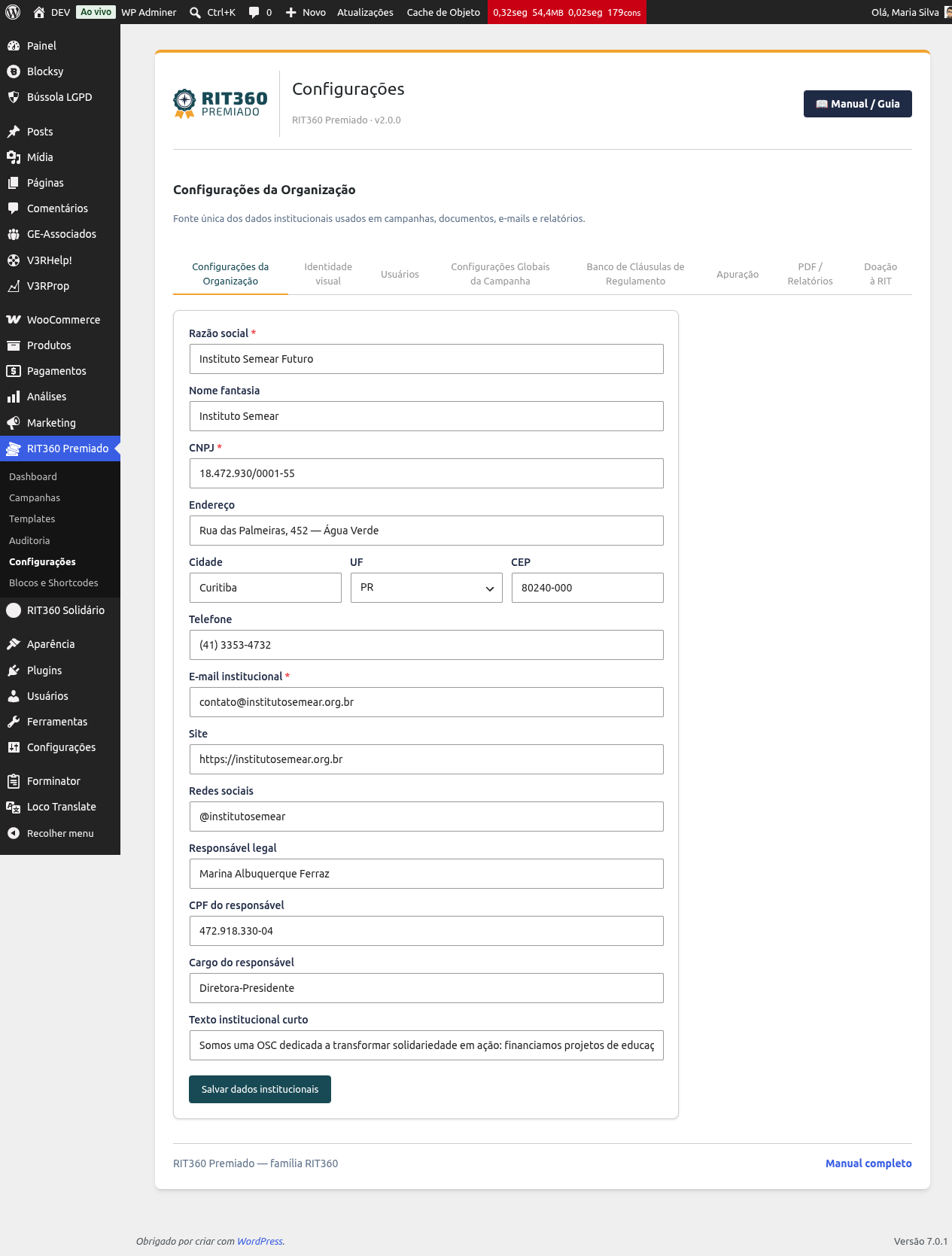This screenshot has width=952, height=1256.
Task: Click the search magnifier icon Ctrl+K
Action: 195,12
